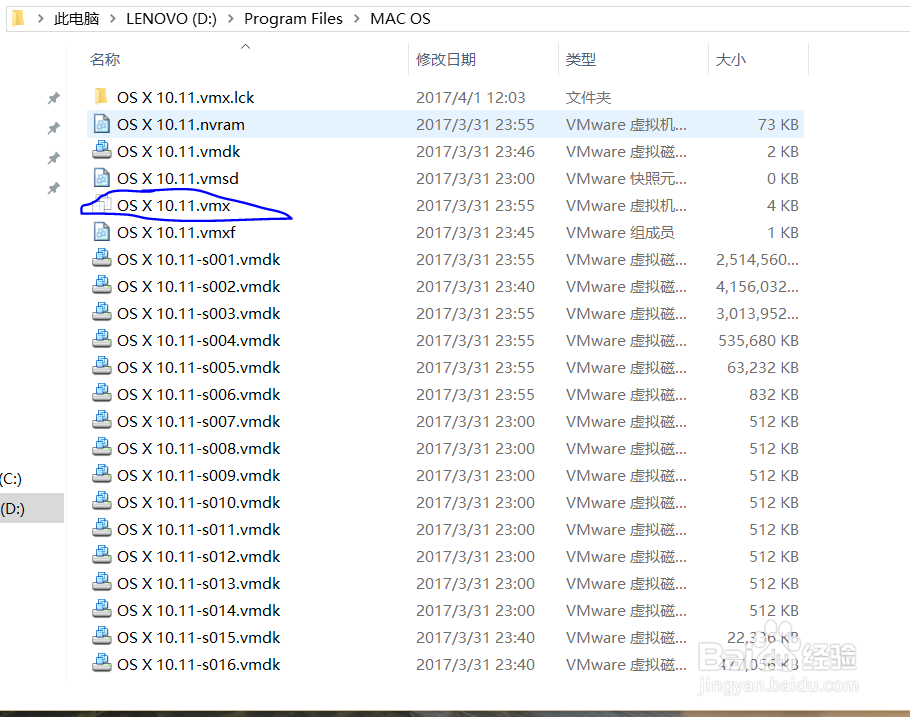Click the OS X 10.11-s010.vmdk disk icon

click(x=102, y=502)
